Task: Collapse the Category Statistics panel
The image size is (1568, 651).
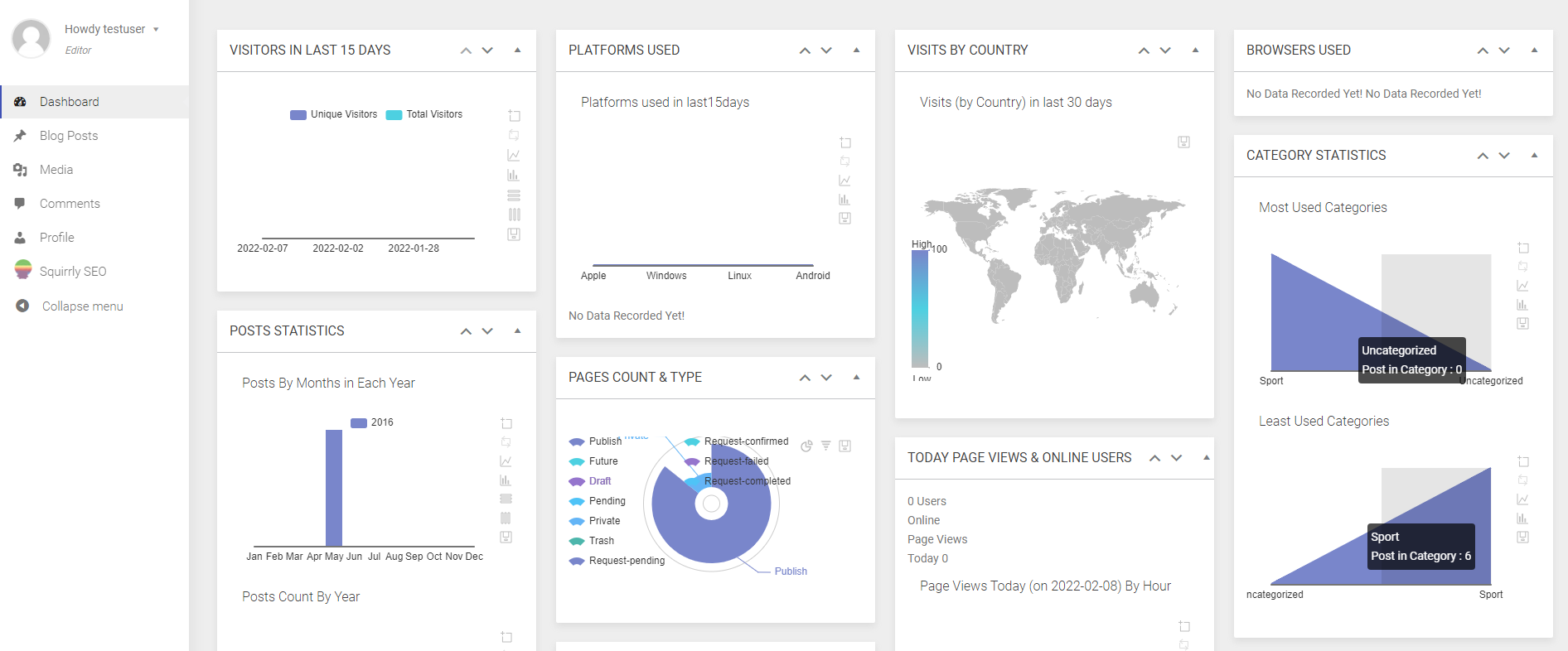Action: tap(1534, 156)
